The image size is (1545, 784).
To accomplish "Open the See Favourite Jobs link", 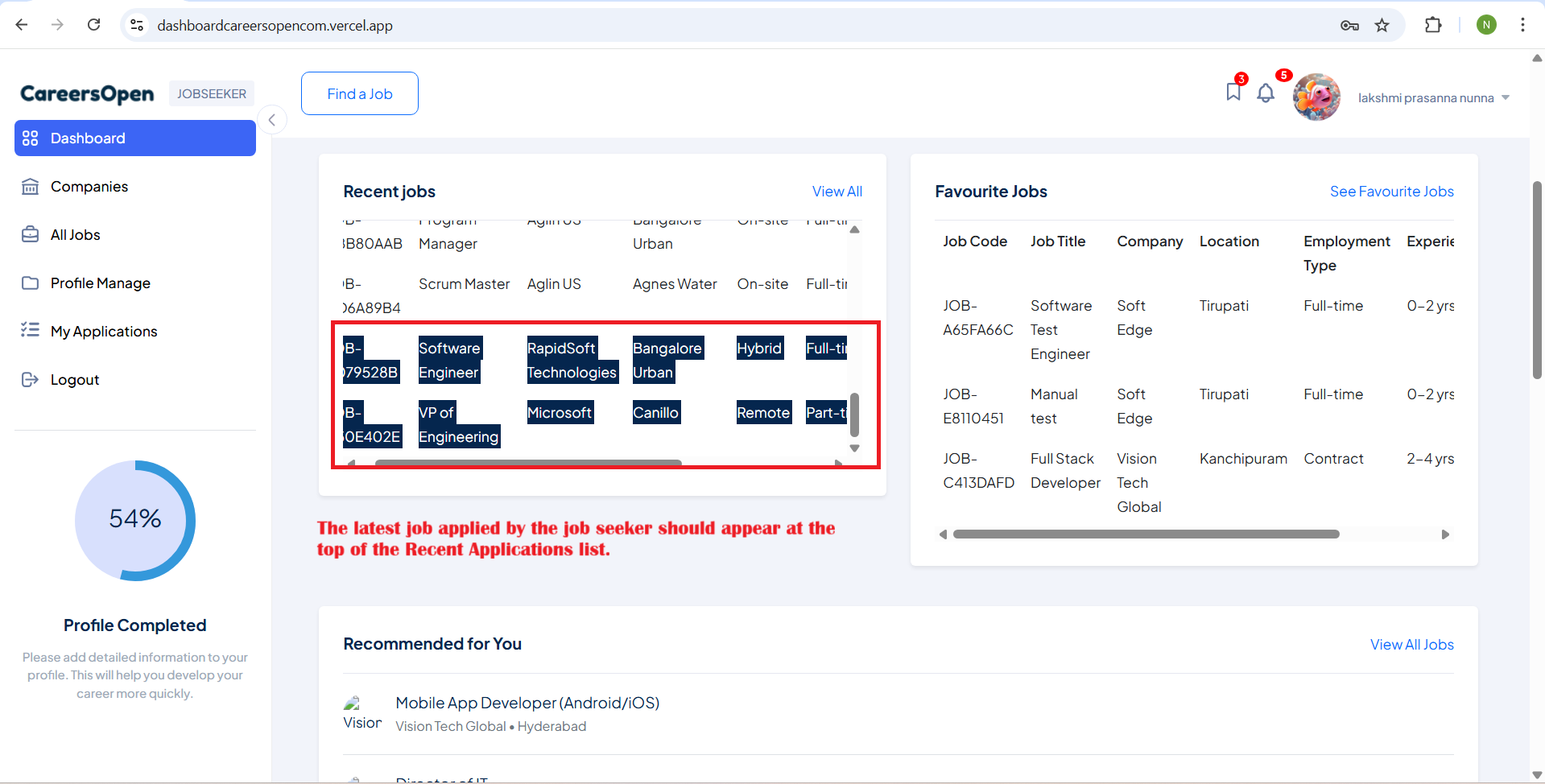I will [x=1391, y=192].
